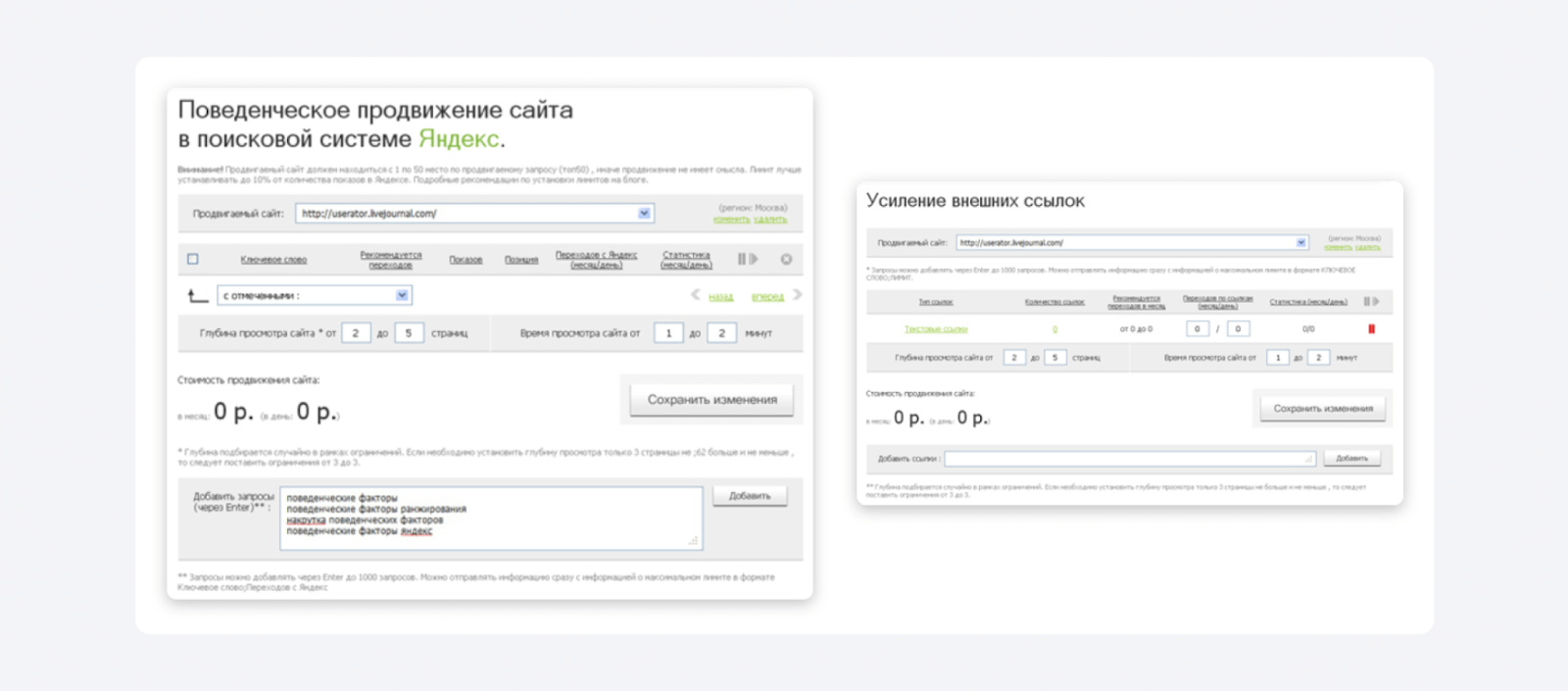The height and width of the screenshot is (691, 1568).
Task: Sort by the 'Тип ссылок' column header
Action: [x=935, y=302]
